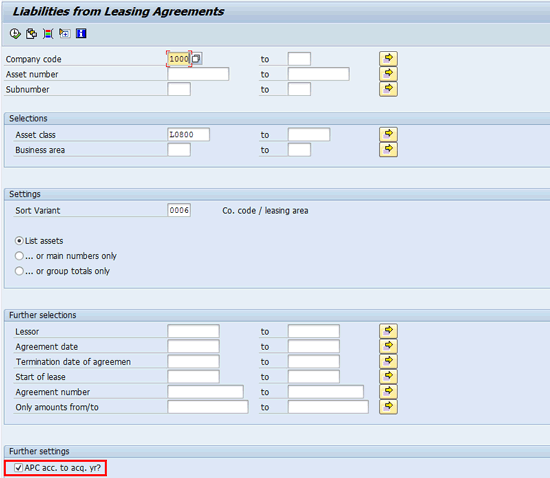Click the Asset class field with L0800
The width and height of the screenshot is (550, 478).
[x=189, y=134]
